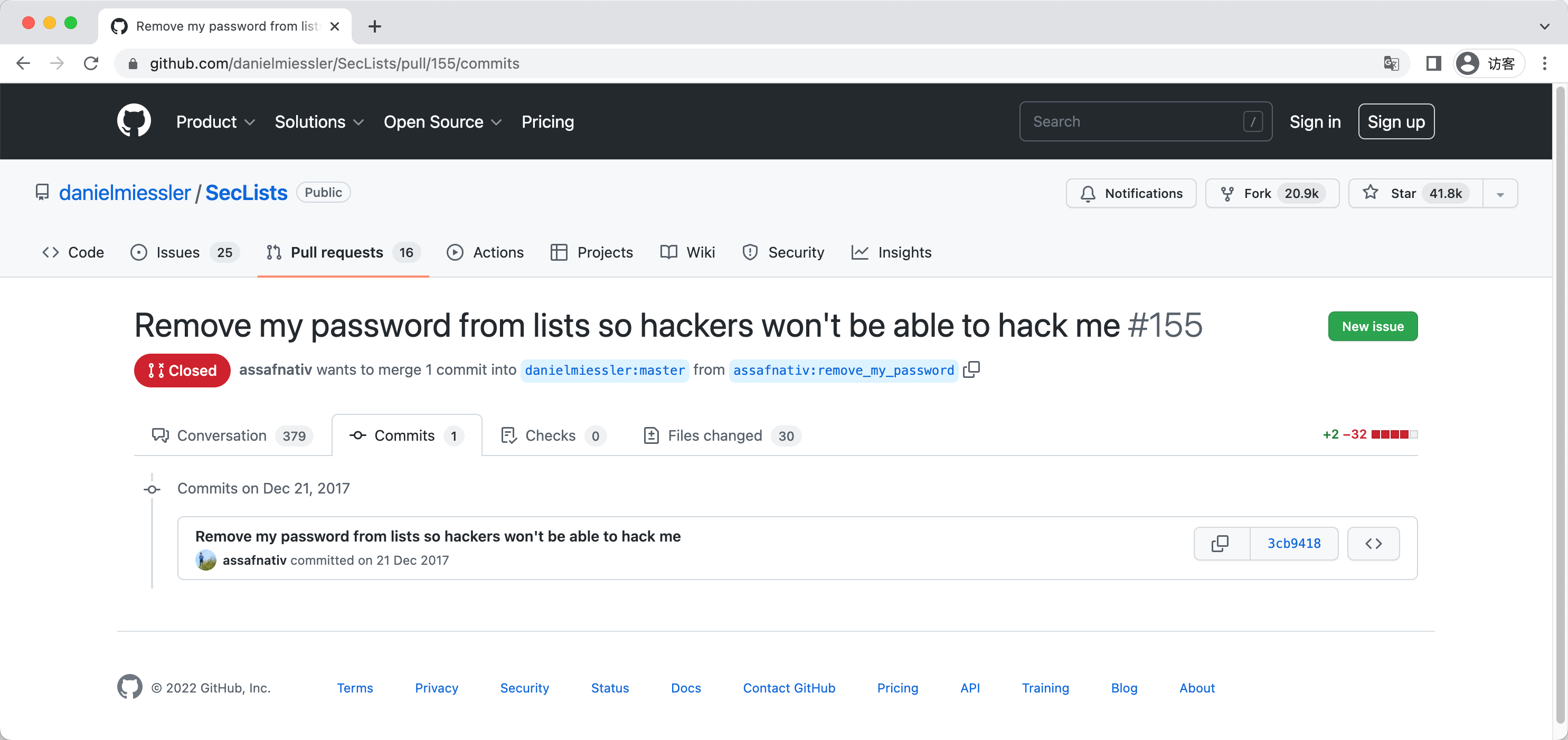Image resolution: width=1568 pixels, height=740 pixels.
Task: Open the Conversation tab
Action: 231,435
